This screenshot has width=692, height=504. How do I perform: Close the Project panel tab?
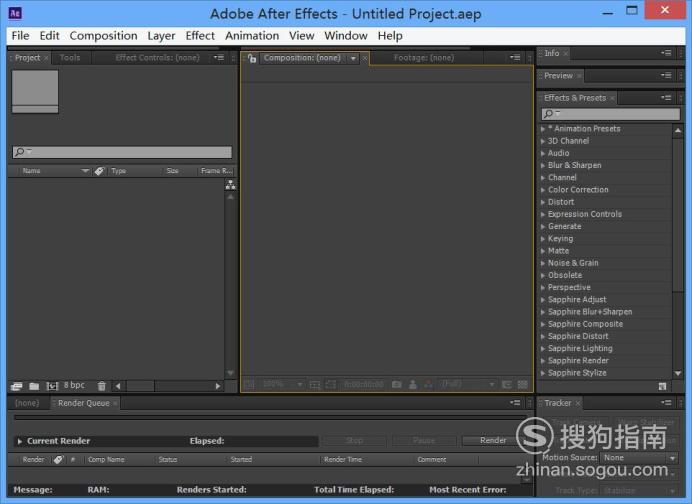tap(46, 58)
